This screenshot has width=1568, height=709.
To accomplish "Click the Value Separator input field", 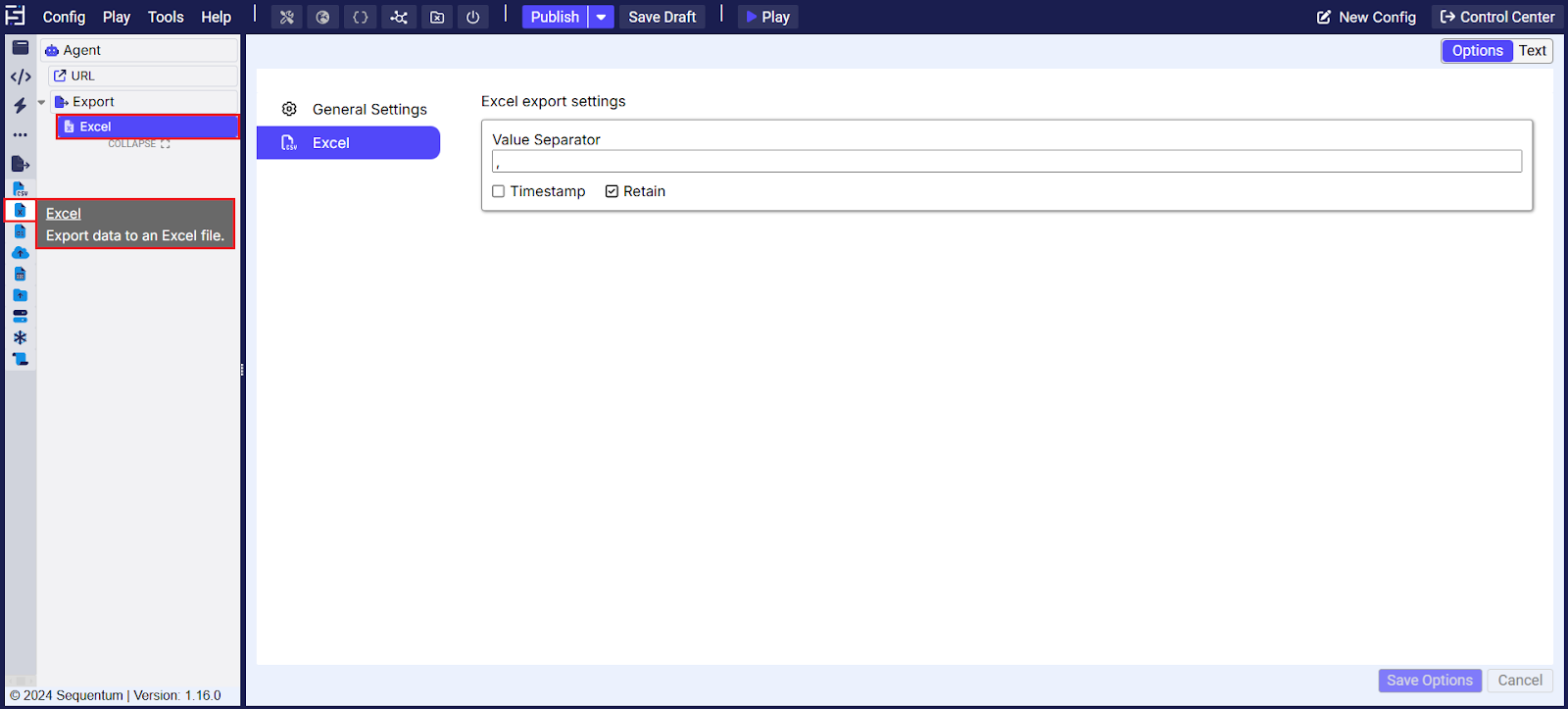I will tap(1006, 162).
